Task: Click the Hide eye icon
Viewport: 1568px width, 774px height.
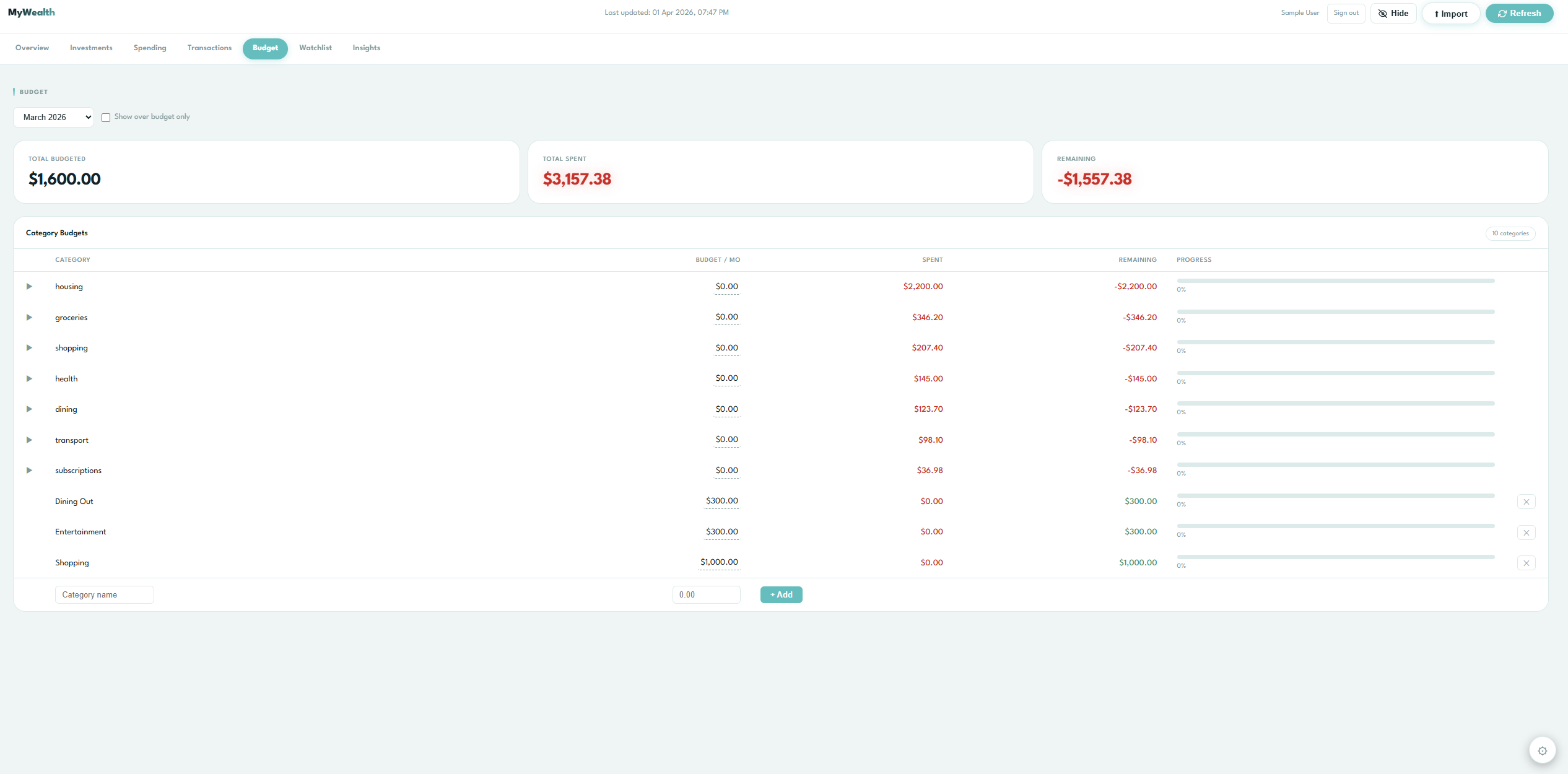Action: (1382, 13)
